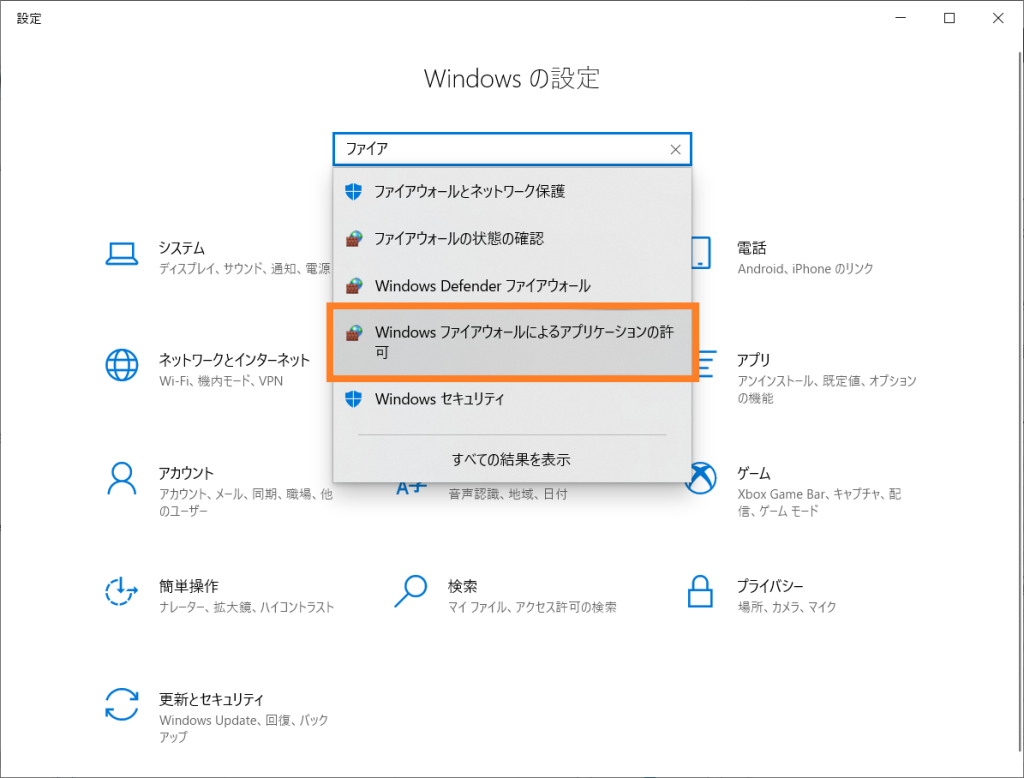Image resolution: width=1024 pixels, height=778 pixels.
Task: Open the システム settings category
Action: click(x=219, y=257)
